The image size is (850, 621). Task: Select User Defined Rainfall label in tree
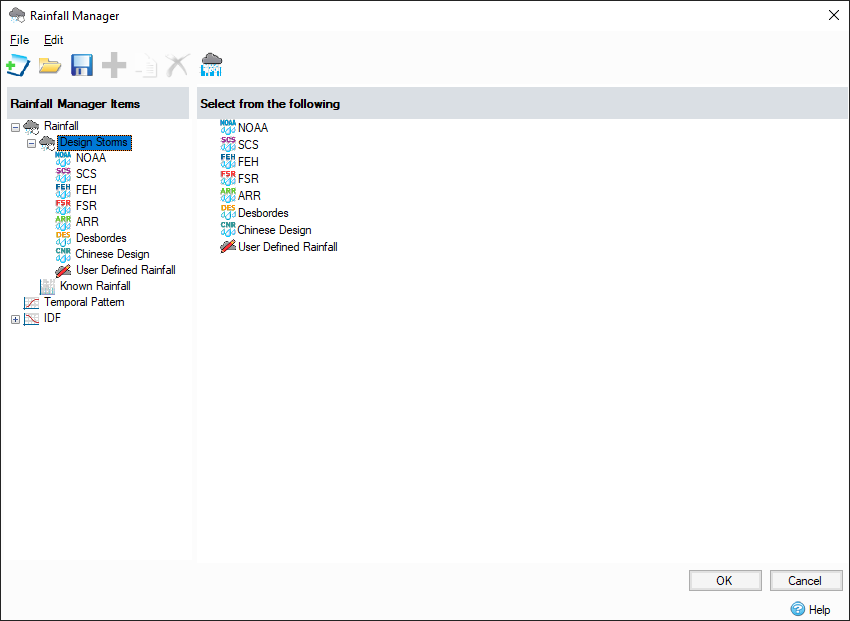126,270
